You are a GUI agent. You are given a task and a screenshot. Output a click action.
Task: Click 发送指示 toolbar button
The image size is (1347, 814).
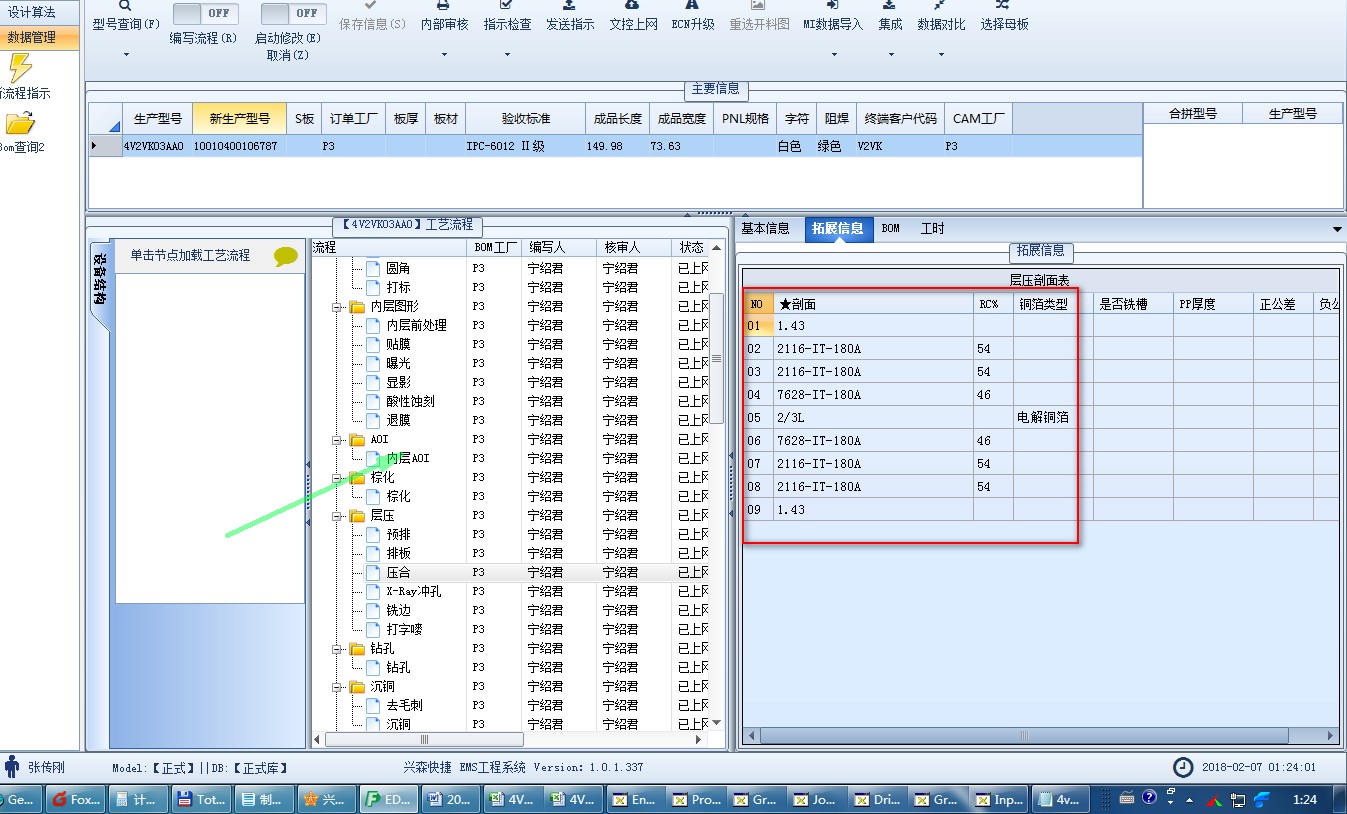pyautogui.click(x=570, y=16)
